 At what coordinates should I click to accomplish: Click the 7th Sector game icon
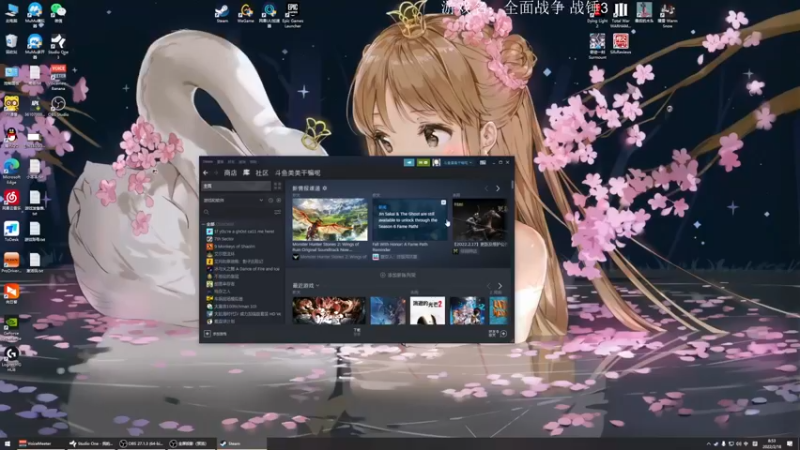(x=209, y=239)
